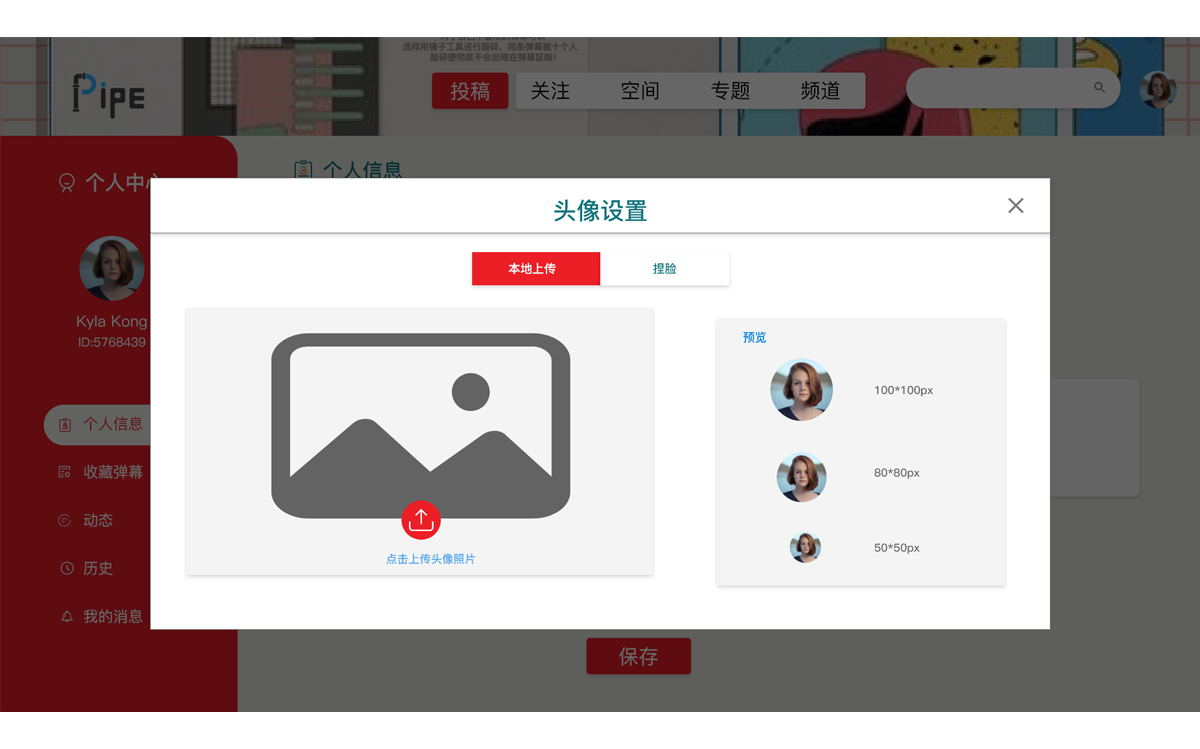Switch to the 捏脸 tab

coord(665,269)
